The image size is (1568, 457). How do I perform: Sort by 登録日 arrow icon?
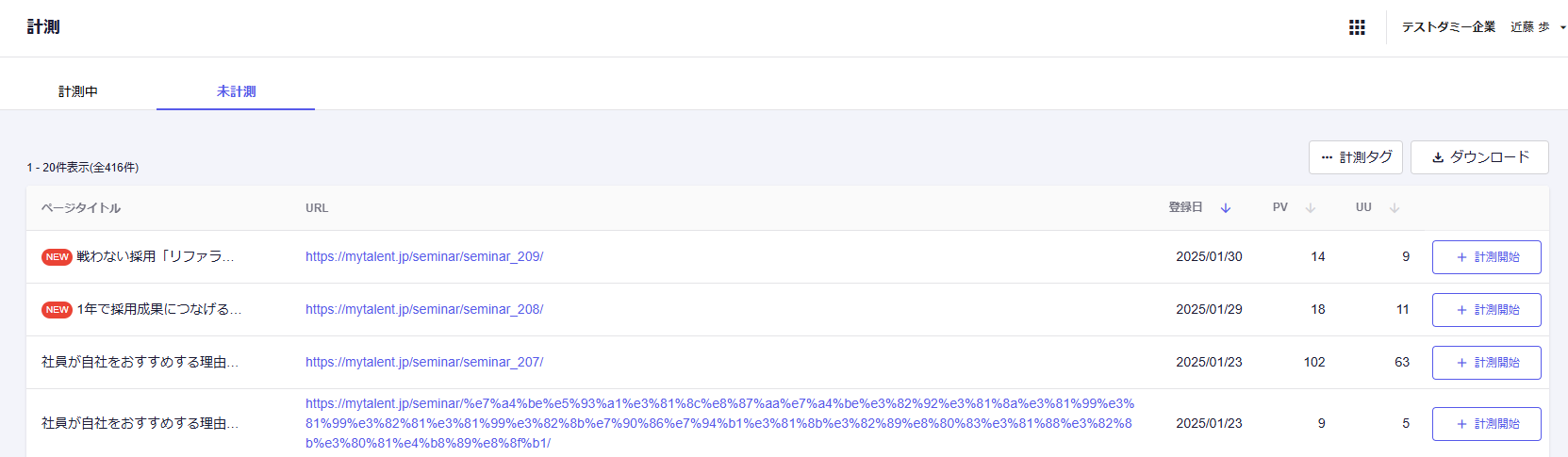(x=1225, y=208)
